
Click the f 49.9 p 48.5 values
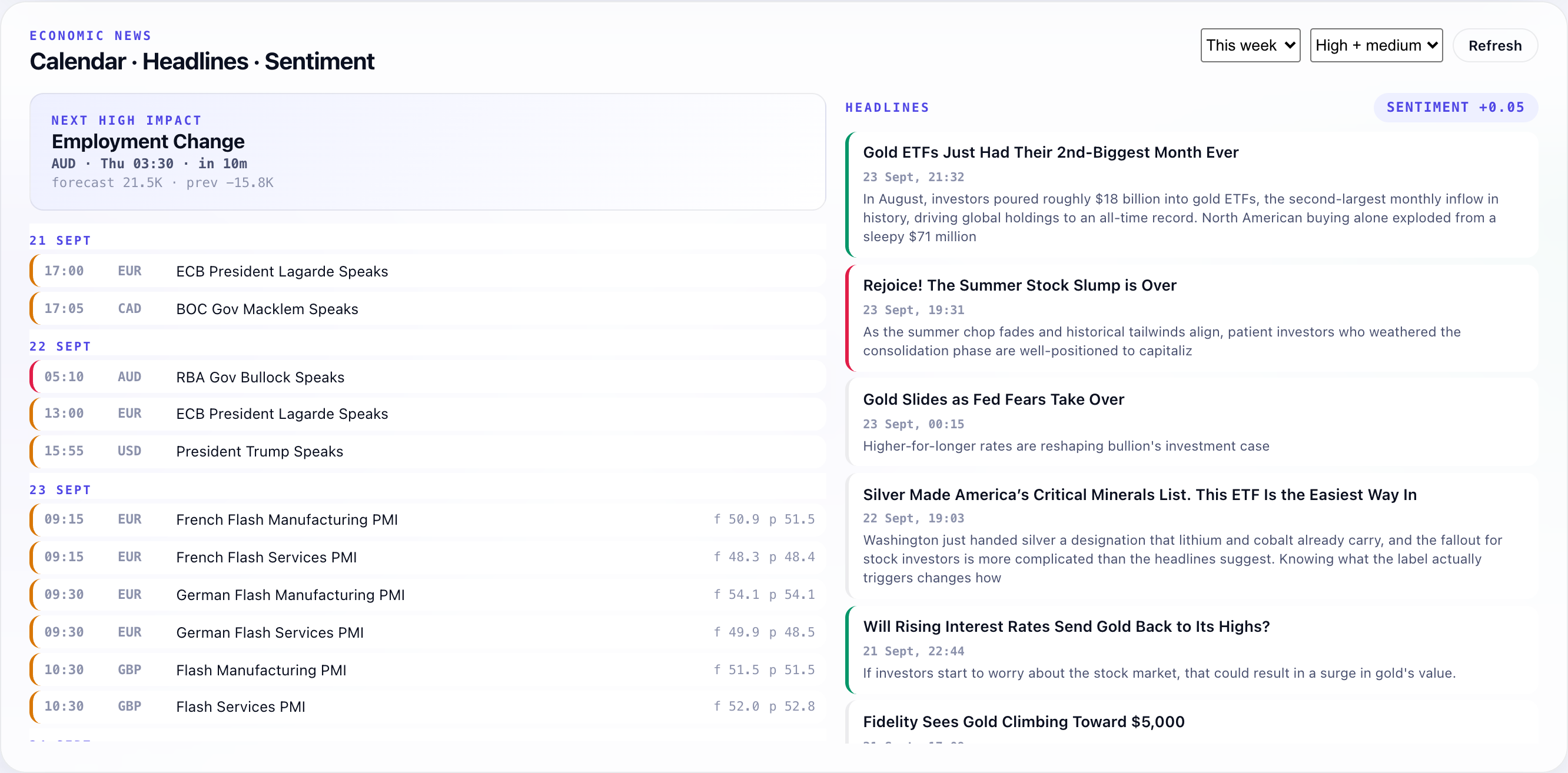coord(764,632)
